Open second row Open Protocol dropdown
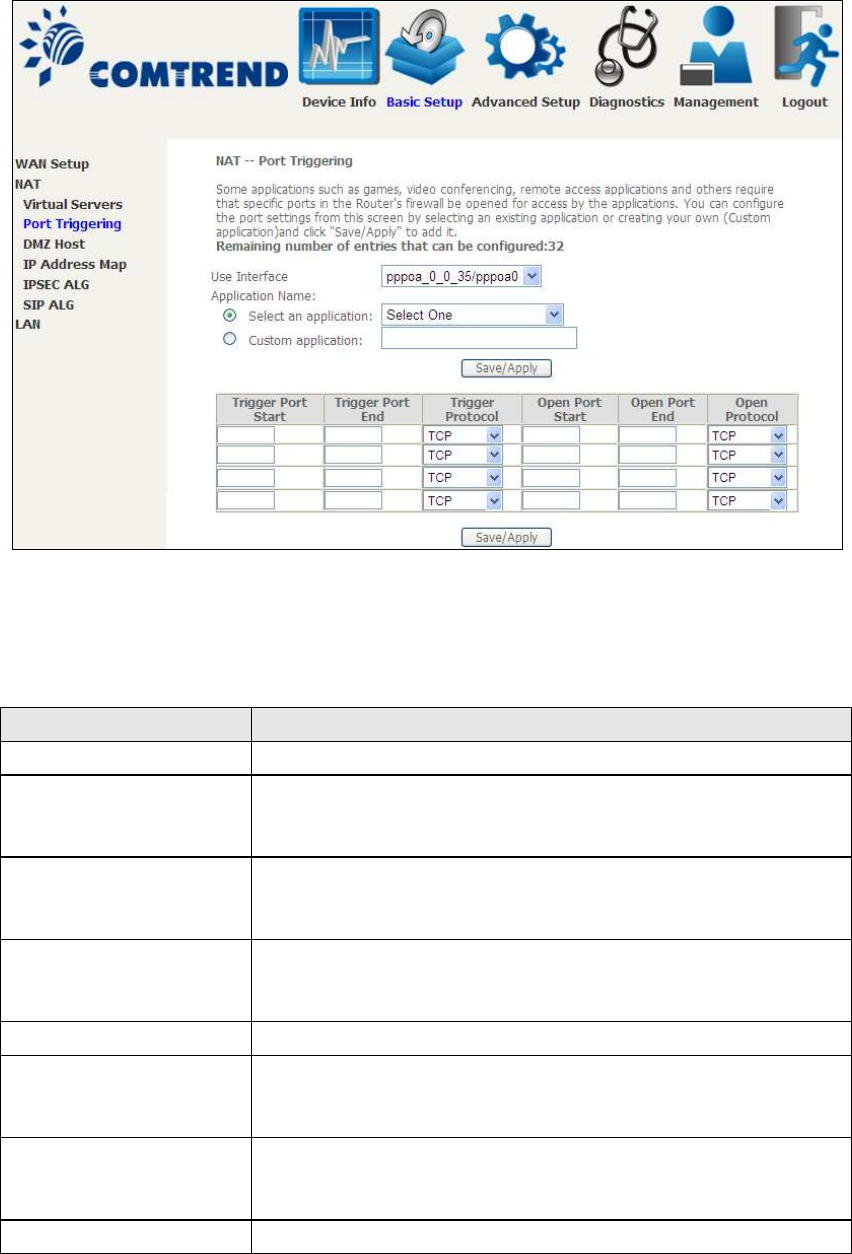Screen dimensions: 852x1254 pyautogui.click(x=747, y=455)
